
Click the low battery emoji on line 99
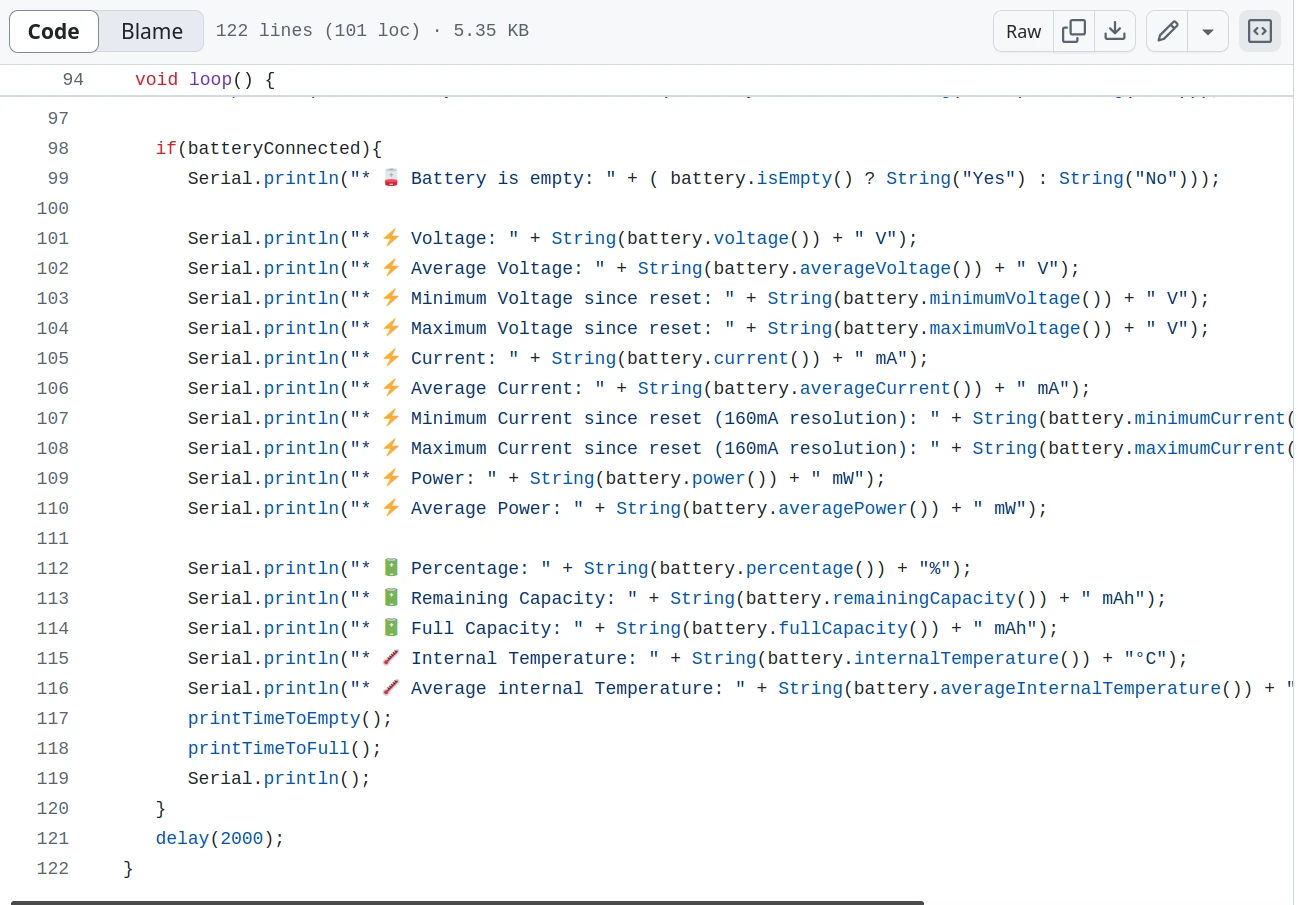(x=391, y=178)
